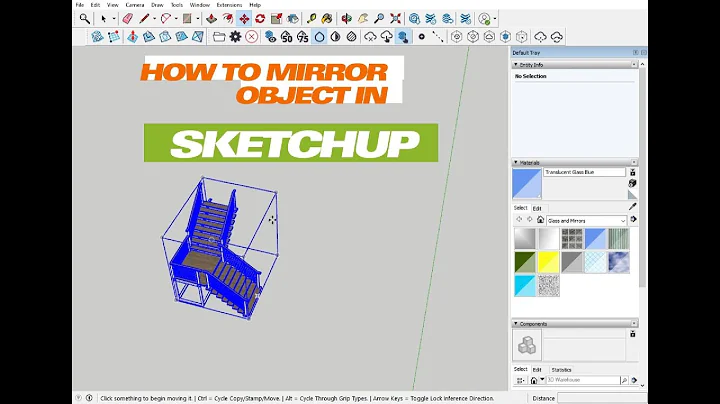Select the Tape Measure tool
720x404 pixels.
tap(311, 18)
